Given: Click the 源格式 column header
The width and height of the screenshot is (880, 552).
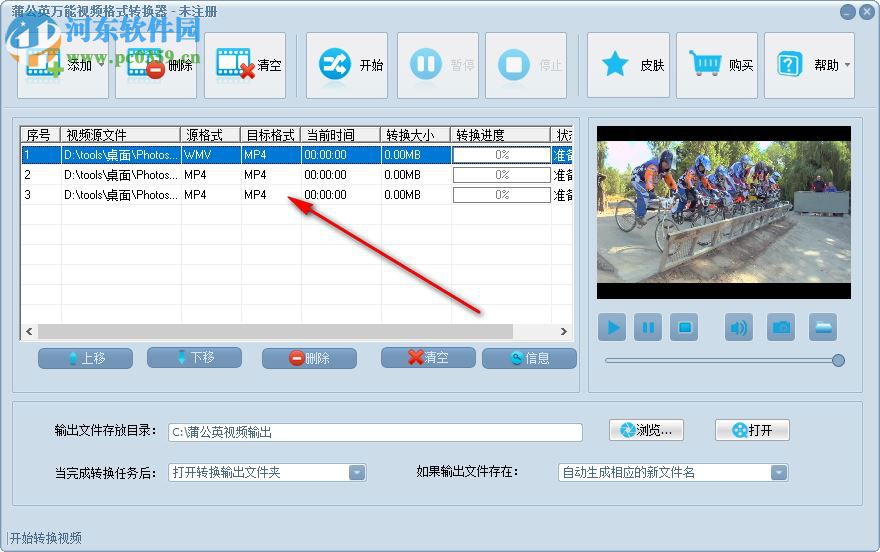Looking at the screenshot, I should coord(211,135).
